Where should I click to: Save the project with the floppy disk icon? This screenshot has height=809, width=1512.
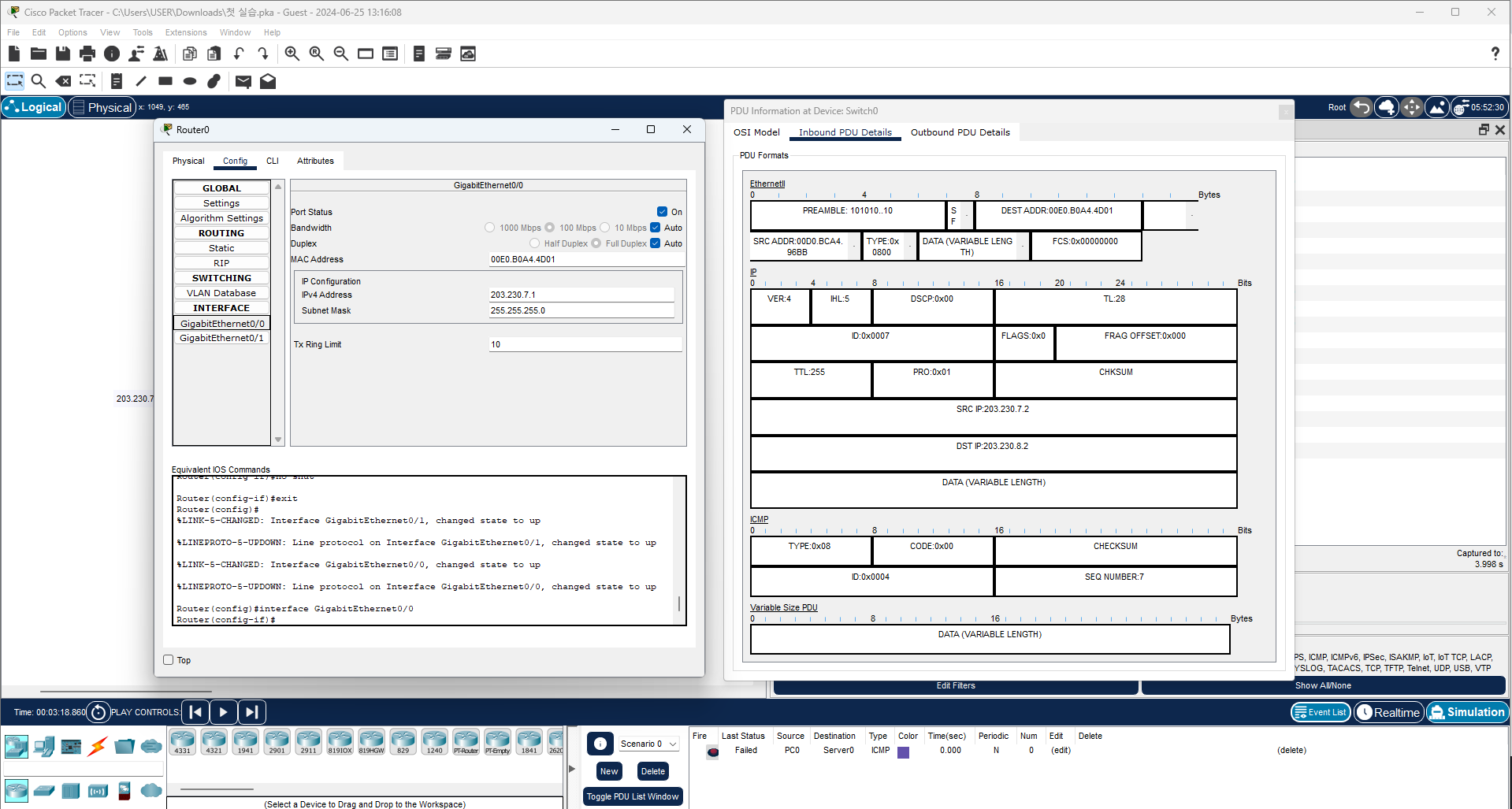[x=63, y=54]
